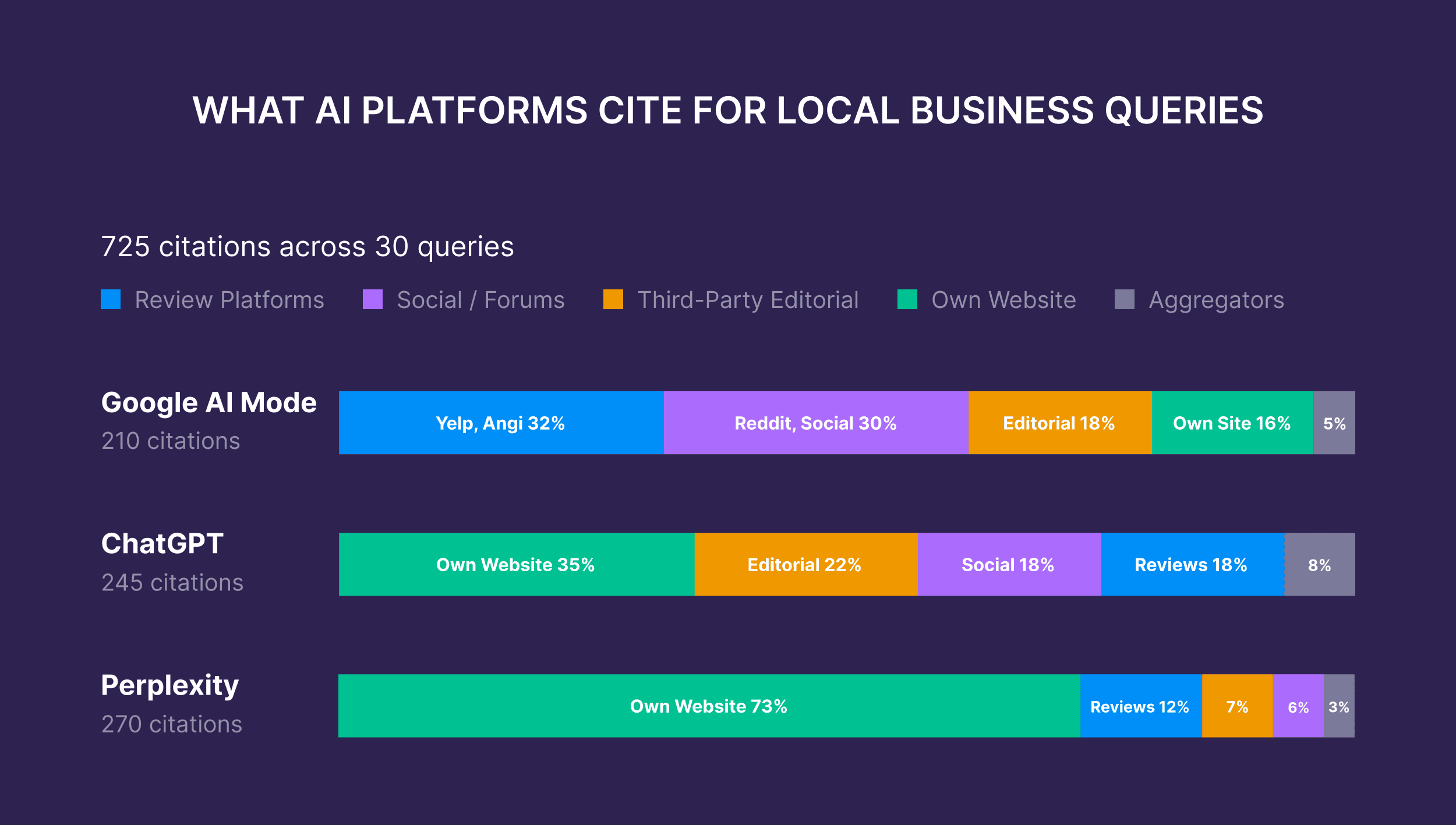
Task: Click the 5% gray segment in Google AI Mode bar
Action: (1334, 423)
